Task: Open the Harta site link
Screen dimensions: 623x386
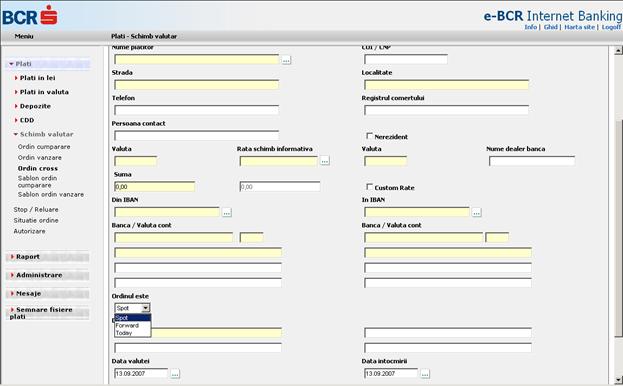Action: (580, 27)
